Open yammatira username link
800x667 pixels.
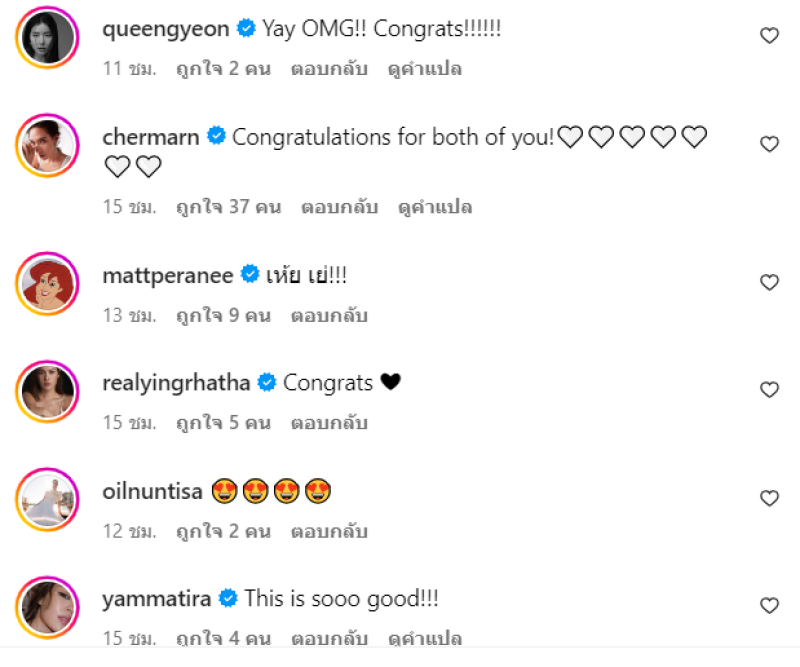[158, 599]
